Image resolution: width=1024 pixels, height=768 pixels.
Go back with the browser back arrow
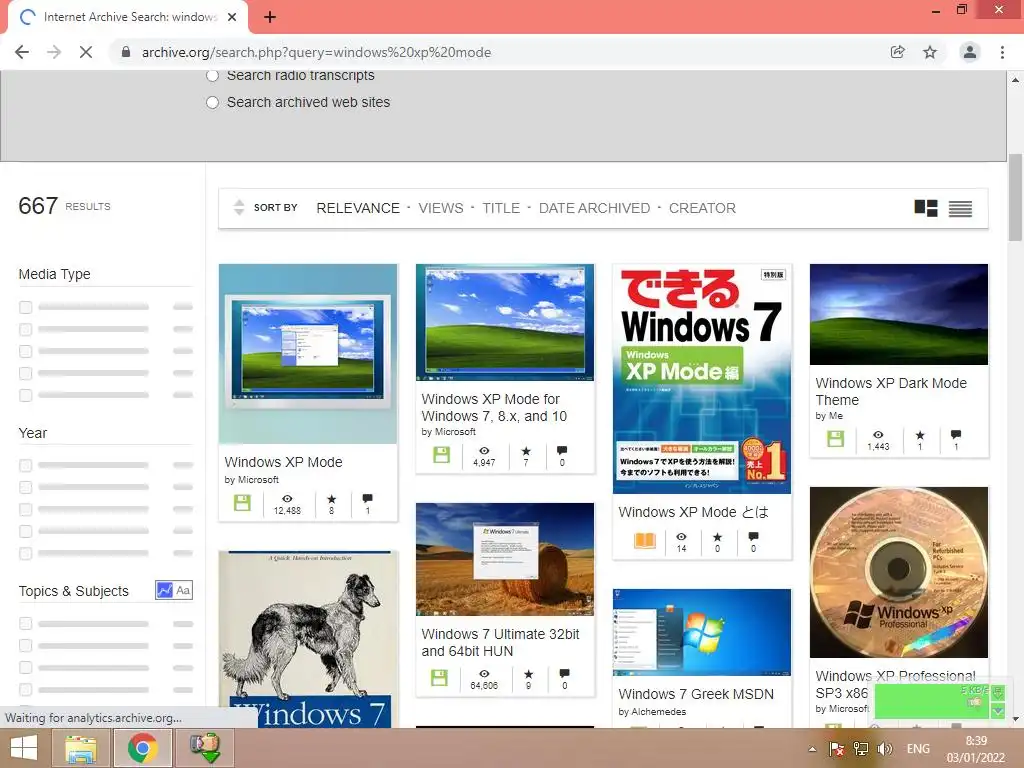(22, 52)
